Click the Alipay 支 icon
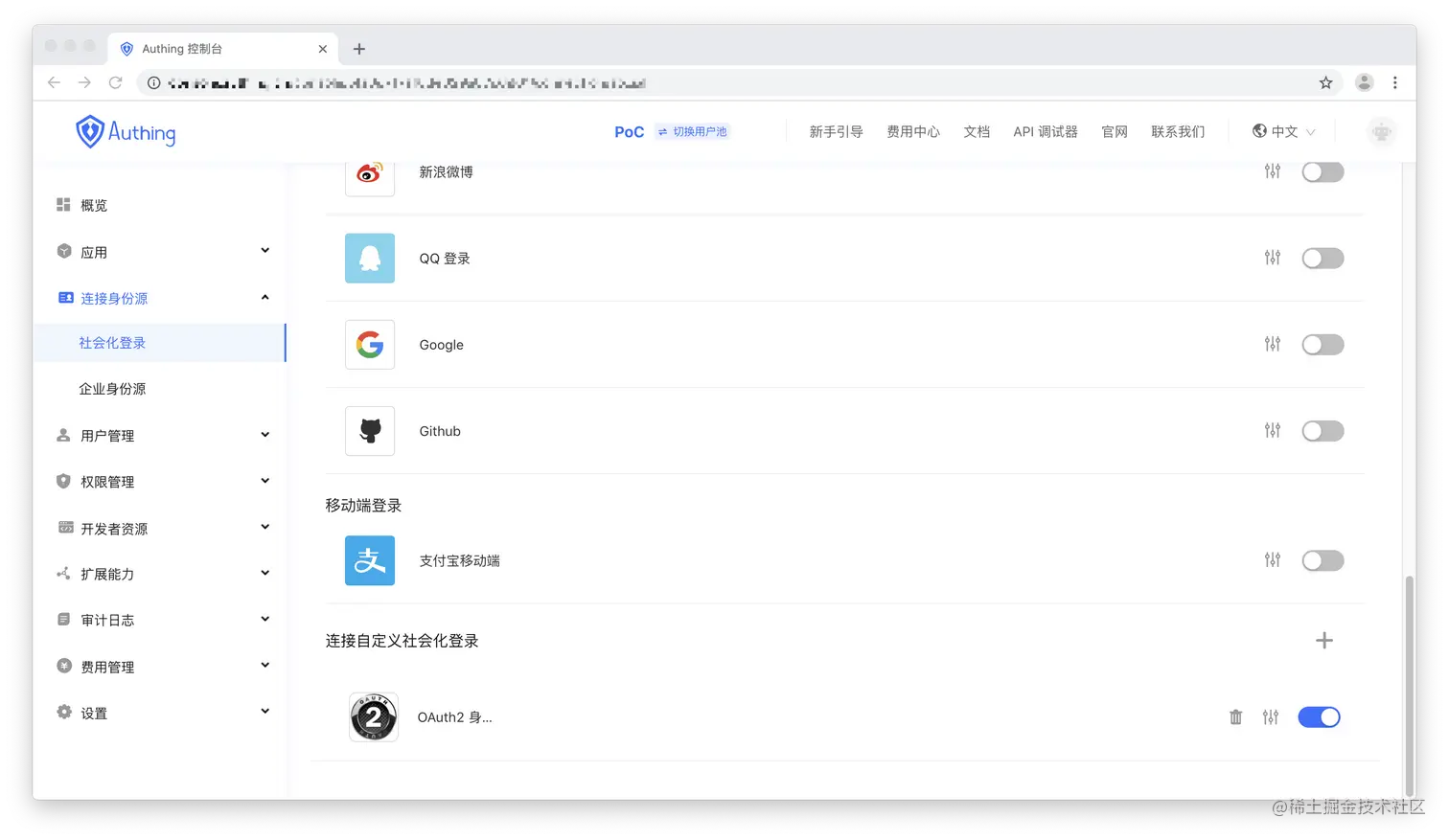Viewport: 1449px width, 840px height. pyautogui.click(x=370, y=560)
